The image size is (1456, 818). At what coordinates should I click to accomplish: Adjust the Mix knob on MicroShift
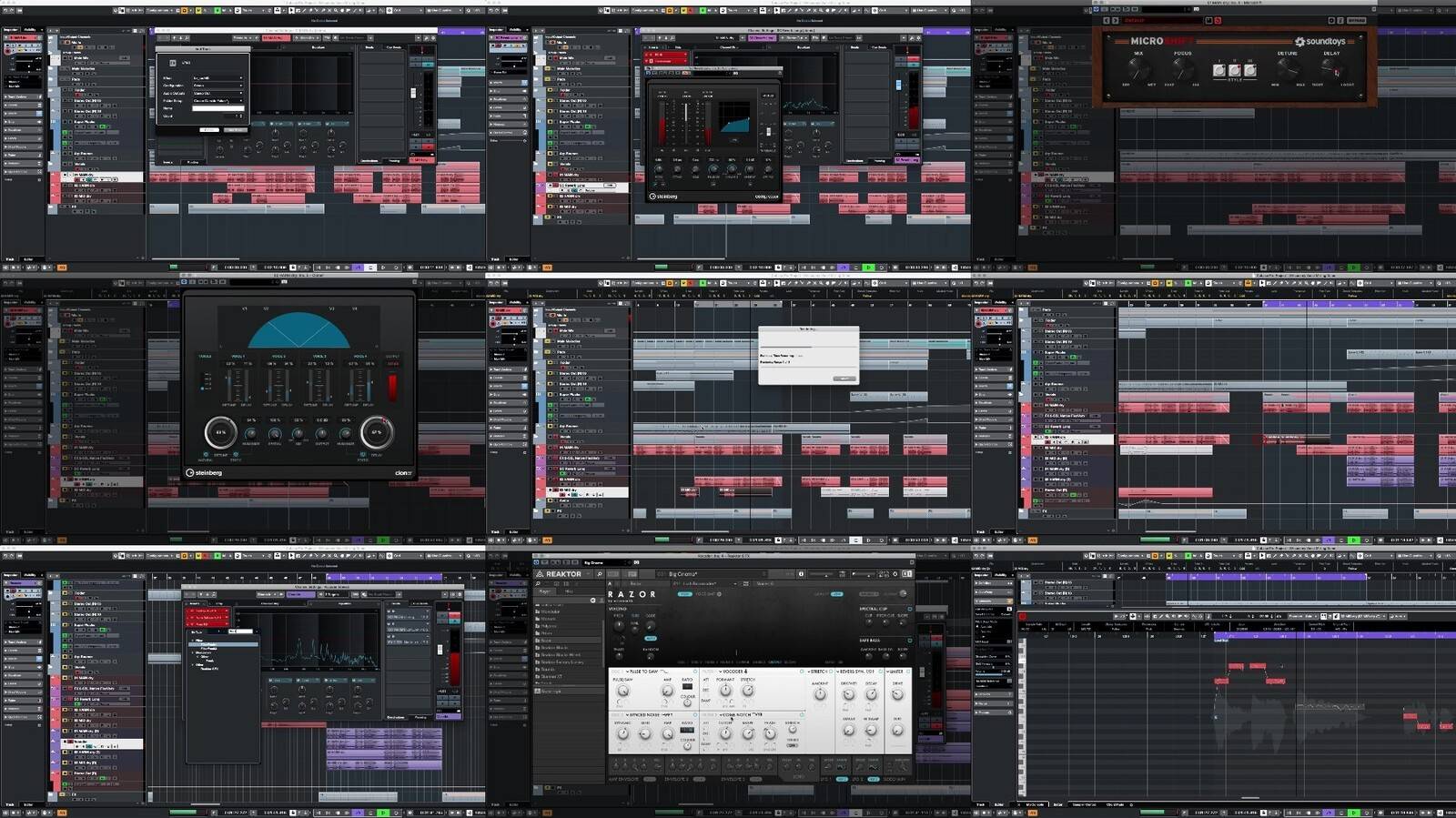[x=1138, y=69]
